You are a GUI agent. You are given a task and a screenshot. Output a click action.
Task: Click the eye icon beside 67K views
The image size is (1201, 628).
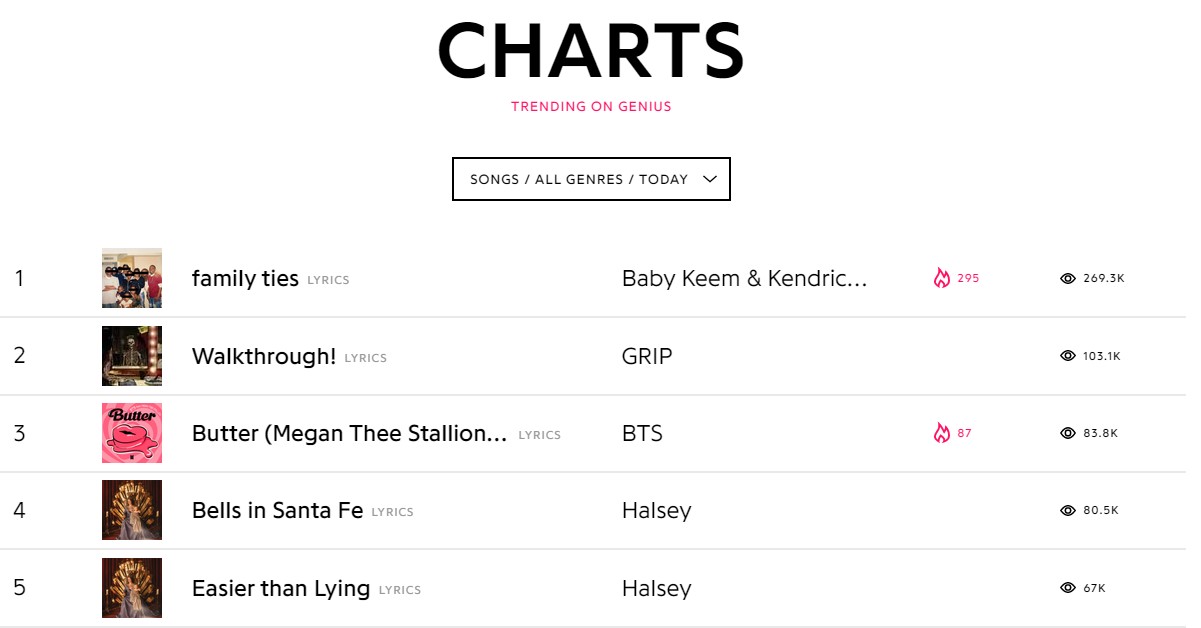click(x=1068, y=588)
